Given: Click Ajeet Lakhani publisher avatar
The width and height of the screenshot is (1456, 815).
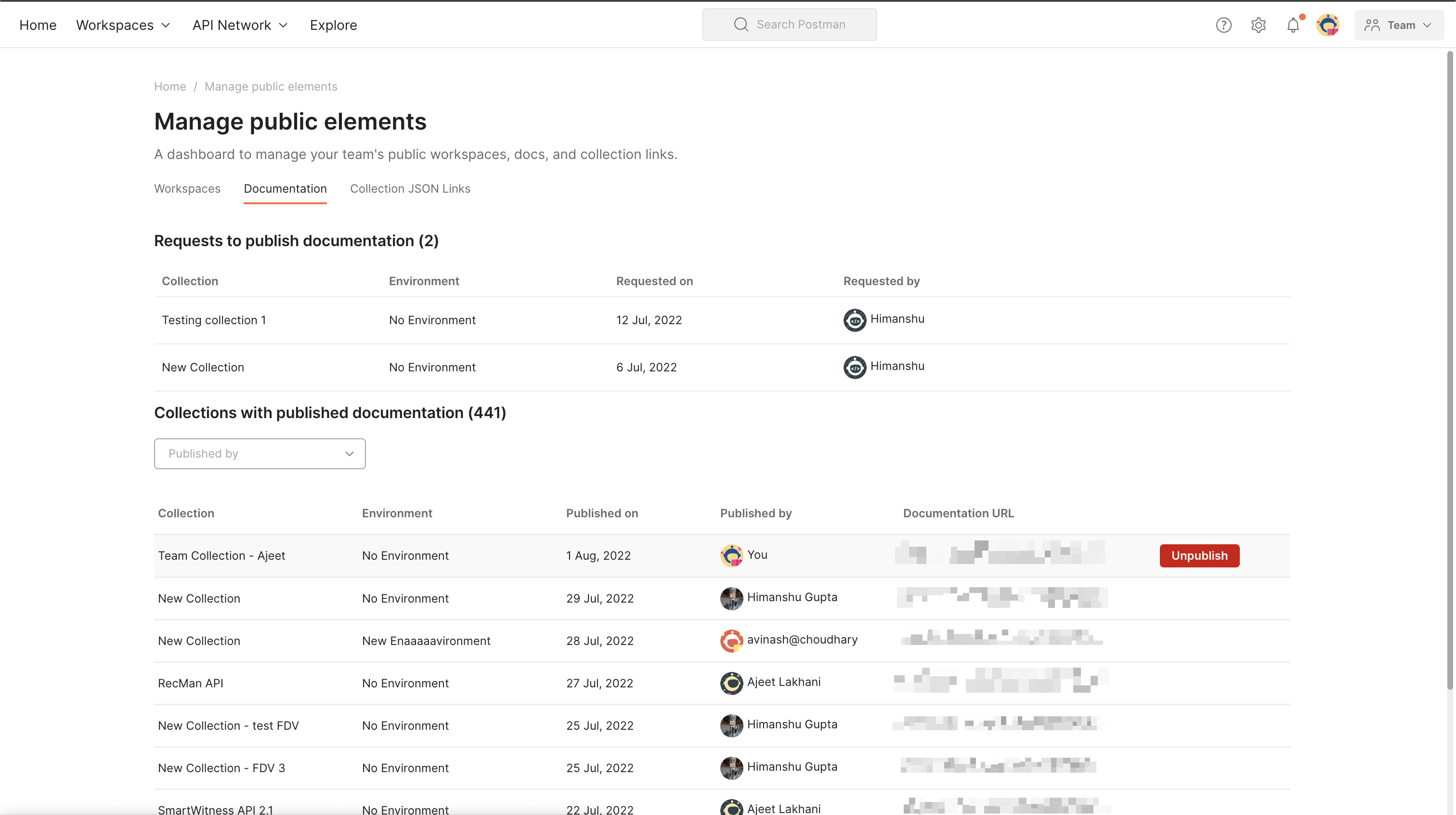Looking at the screenshot, I should [x=731, y=683].
